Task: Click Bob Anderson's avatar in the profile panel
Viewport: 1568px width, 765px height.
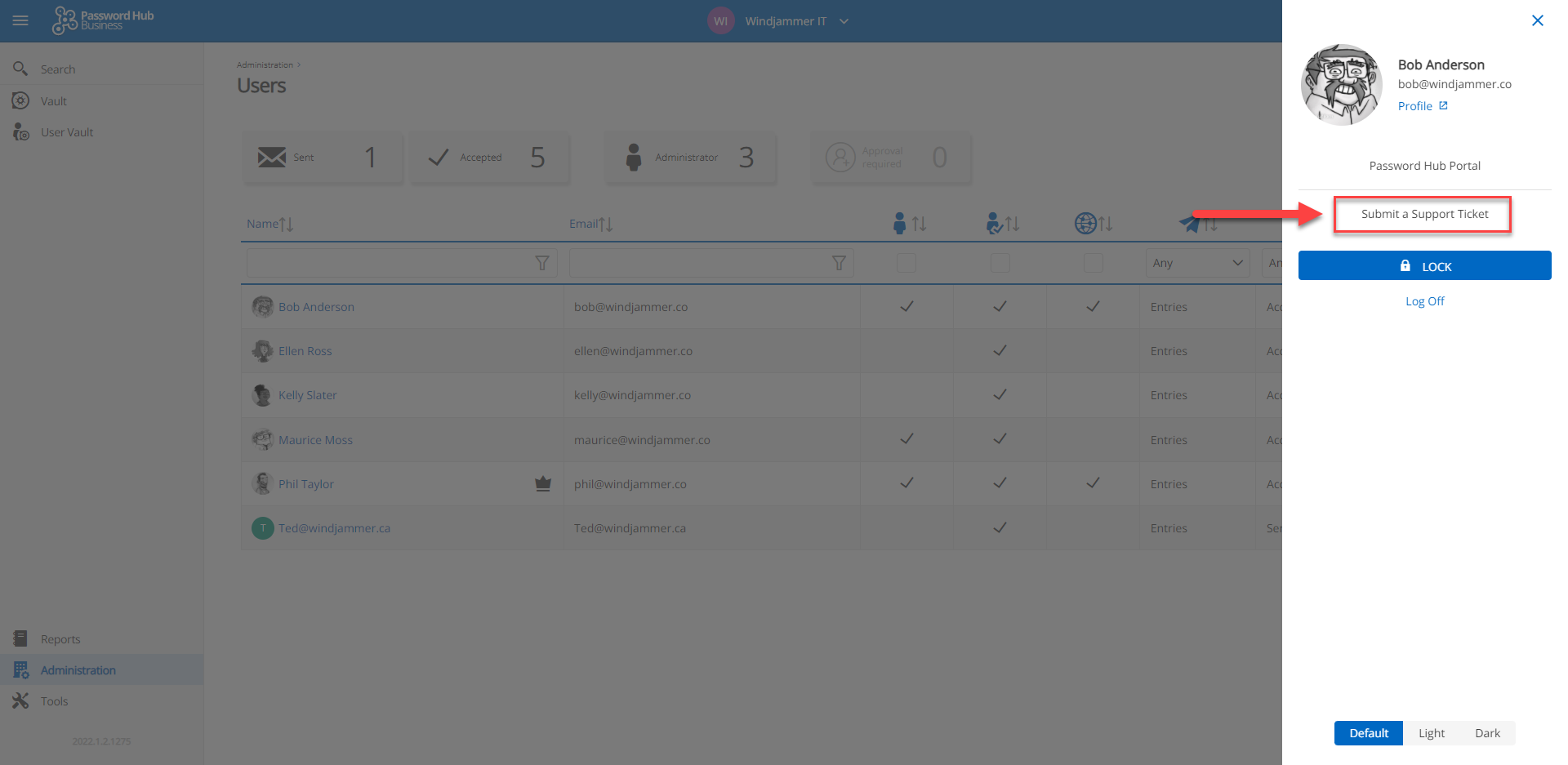Action: coord(1341,85)
